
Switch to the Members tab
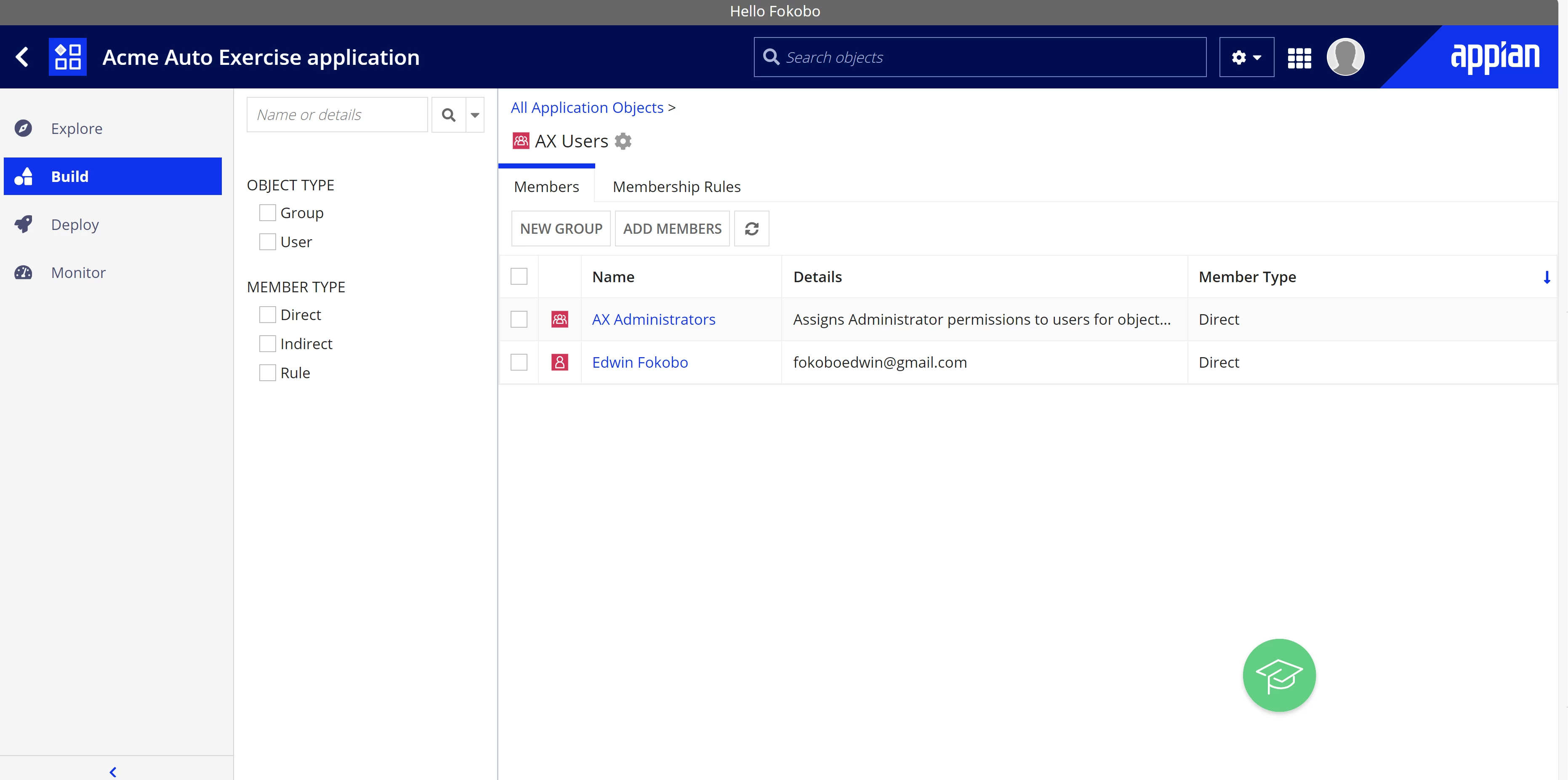click(546, 186)
